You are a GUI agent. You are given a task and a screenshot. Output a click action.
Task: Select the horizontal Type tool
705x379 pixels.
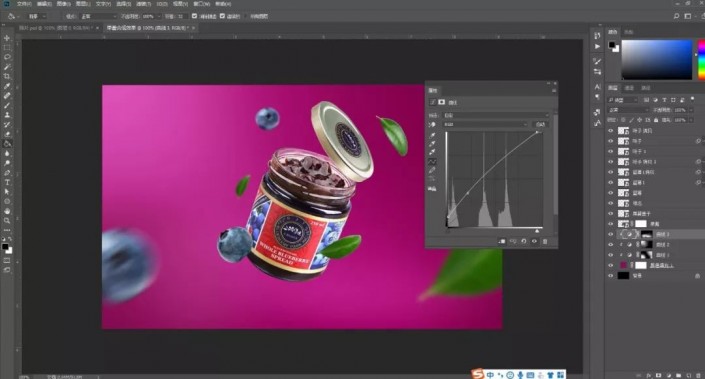tap(7, 182)
